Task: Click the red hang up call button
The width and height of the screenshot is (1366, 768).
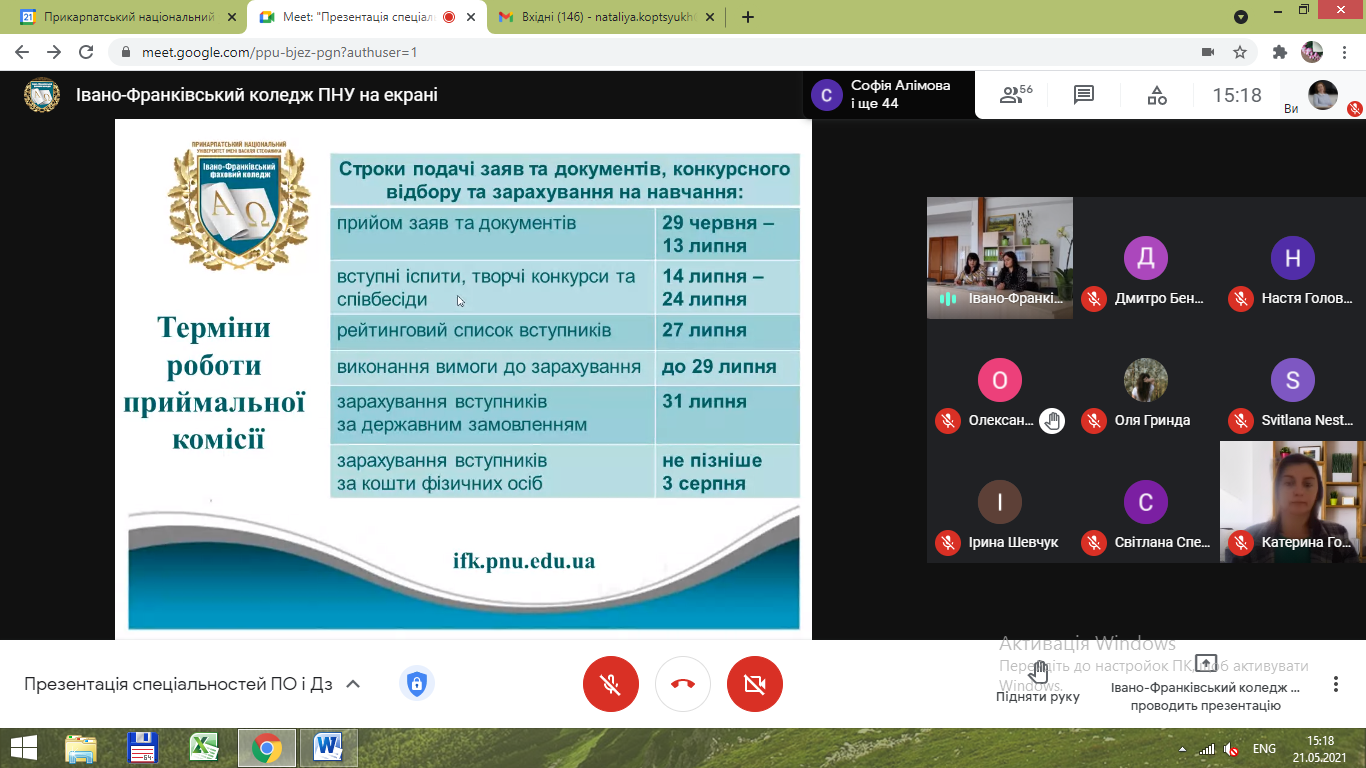Action: click(x=683, y=684)
